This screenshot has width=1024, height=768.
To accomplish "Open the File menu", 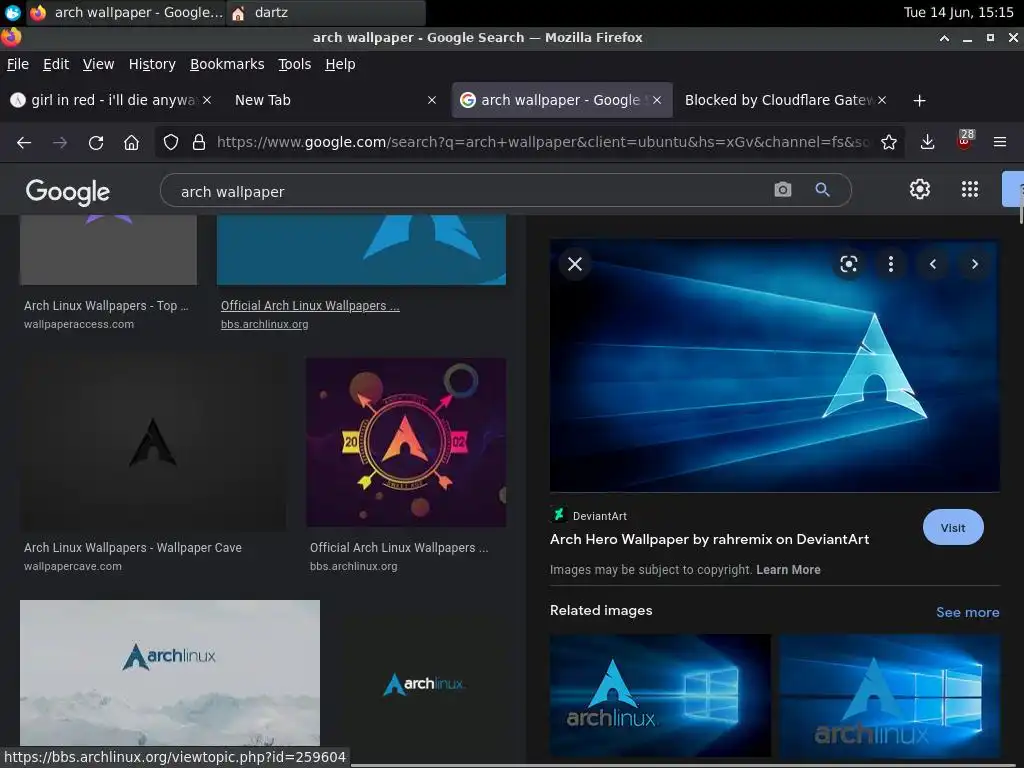I will (18, 64).
